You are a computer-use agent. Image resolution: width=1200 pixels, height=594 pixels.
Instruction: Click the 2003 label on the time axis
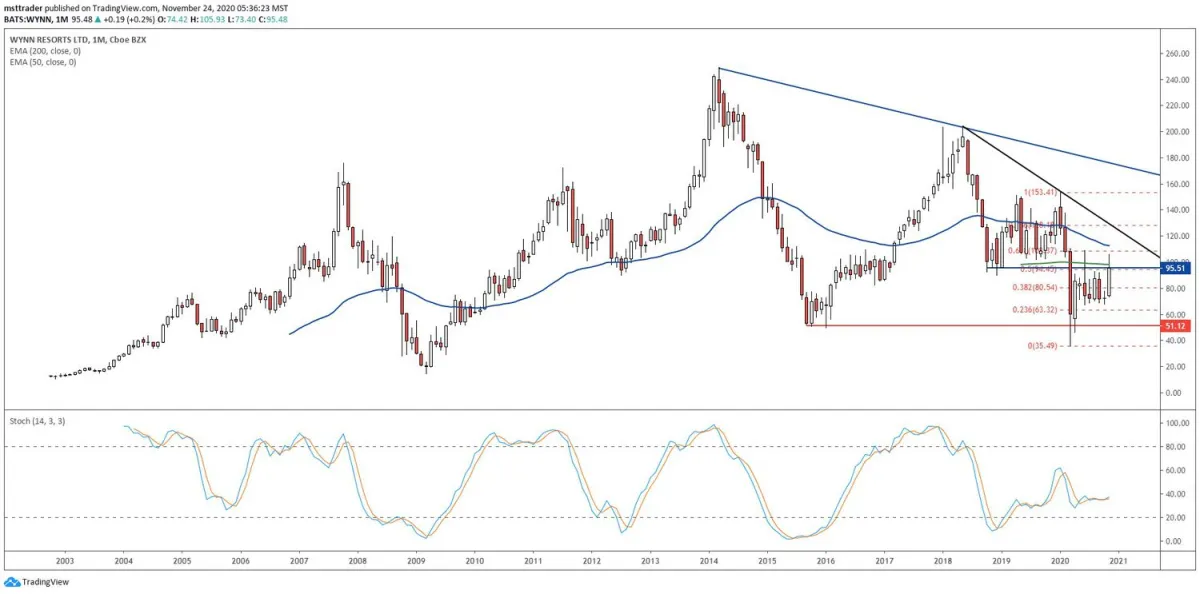65,563
